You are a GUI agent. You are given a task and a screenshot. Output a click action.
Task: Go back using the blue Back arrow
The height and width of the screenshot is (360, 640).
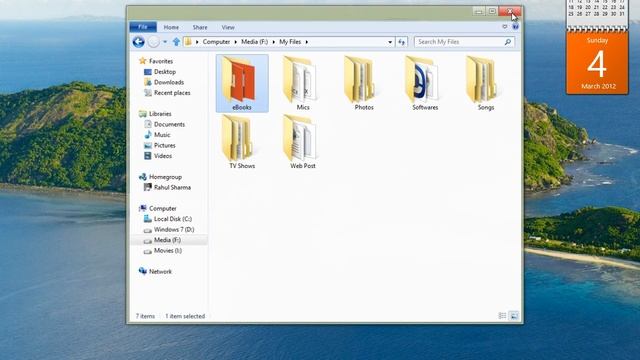[138, 42]
